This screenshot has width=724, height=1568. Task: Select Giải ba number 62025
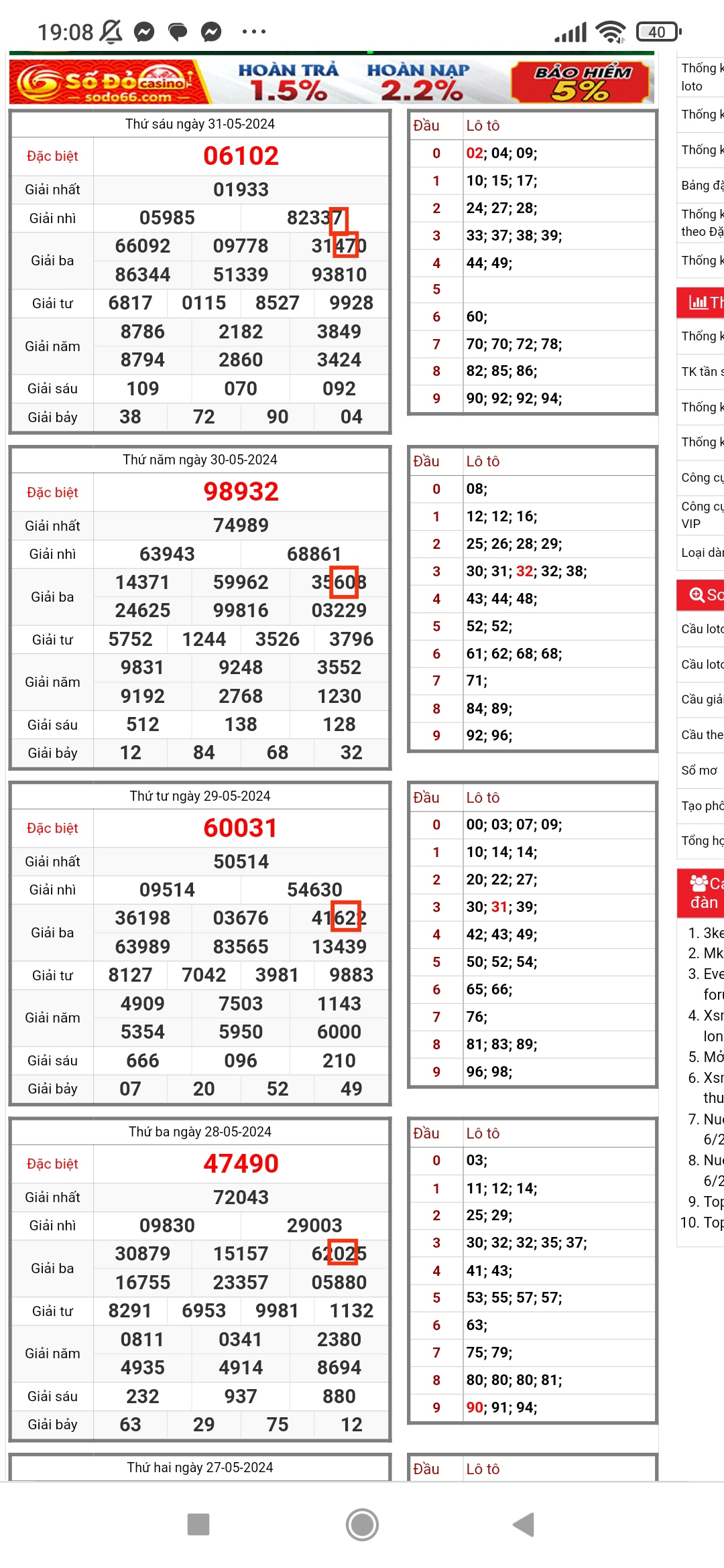pos(339,1254)
